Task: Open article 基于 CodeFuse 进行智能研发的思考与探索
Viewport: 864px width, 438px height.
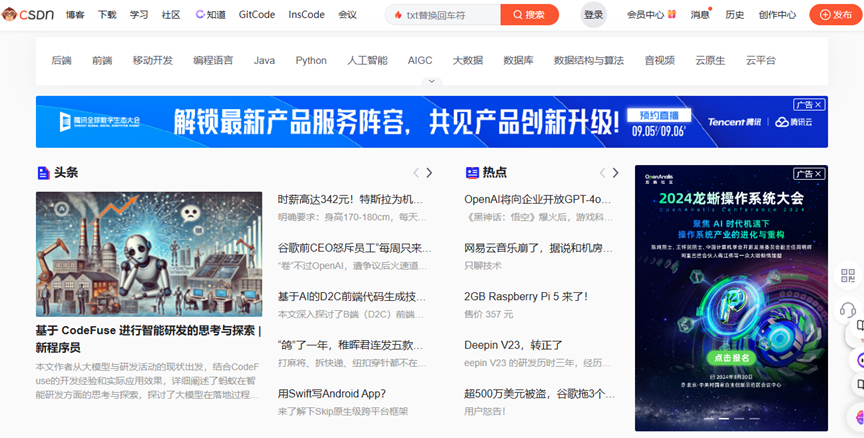Action: tap(149, 339)
